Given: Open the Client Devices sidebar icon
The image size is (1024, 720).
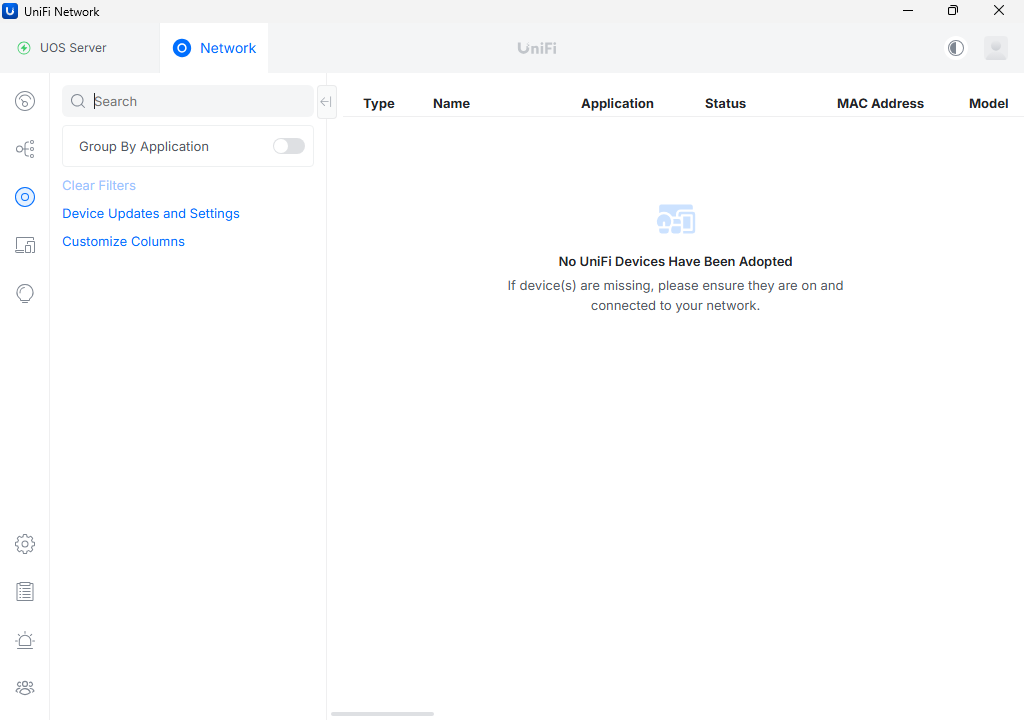Looking at the screenshot, I should click(25, 245).
